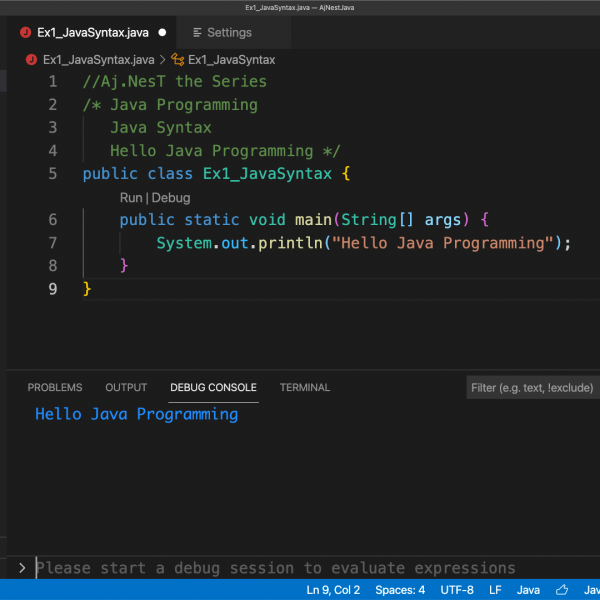Screen dimensions: 600x600
Task: Open Ex1_JavaSyntax.java breadcrumb file dropdown
Action: click(x=98, y=60)
